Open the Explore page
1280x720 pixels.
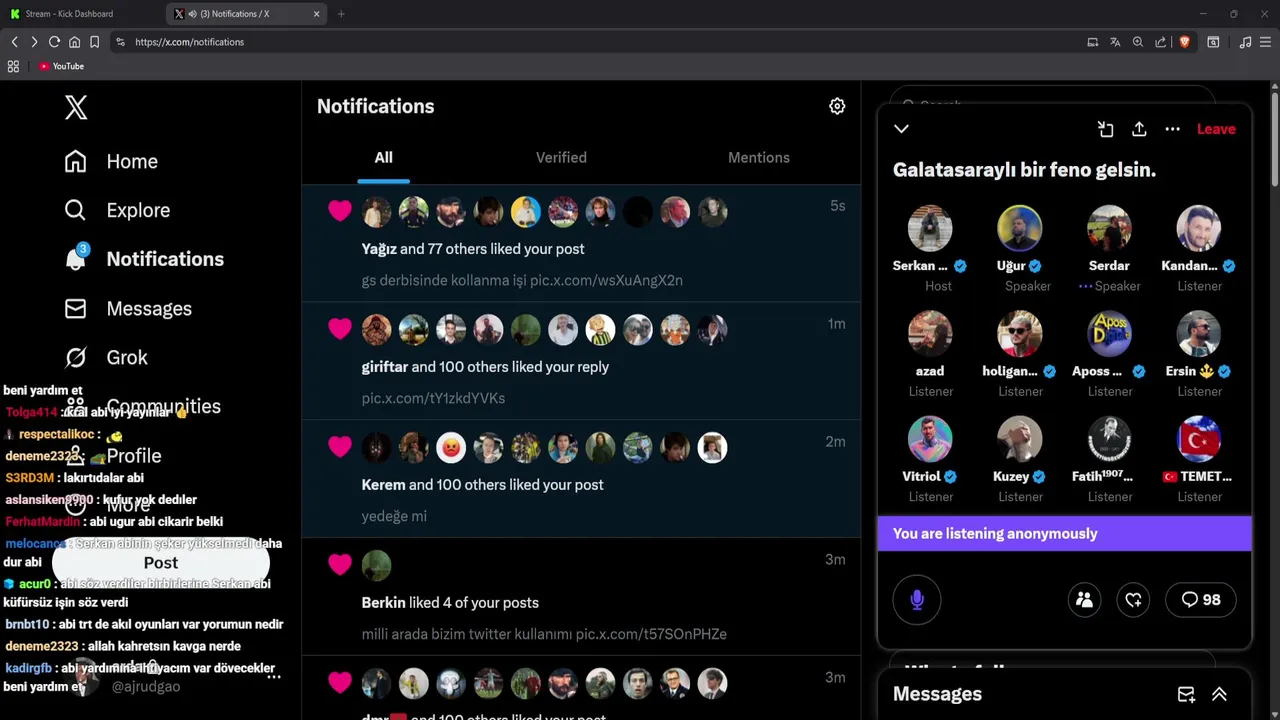pyautogui.click(x=117, y=210)
